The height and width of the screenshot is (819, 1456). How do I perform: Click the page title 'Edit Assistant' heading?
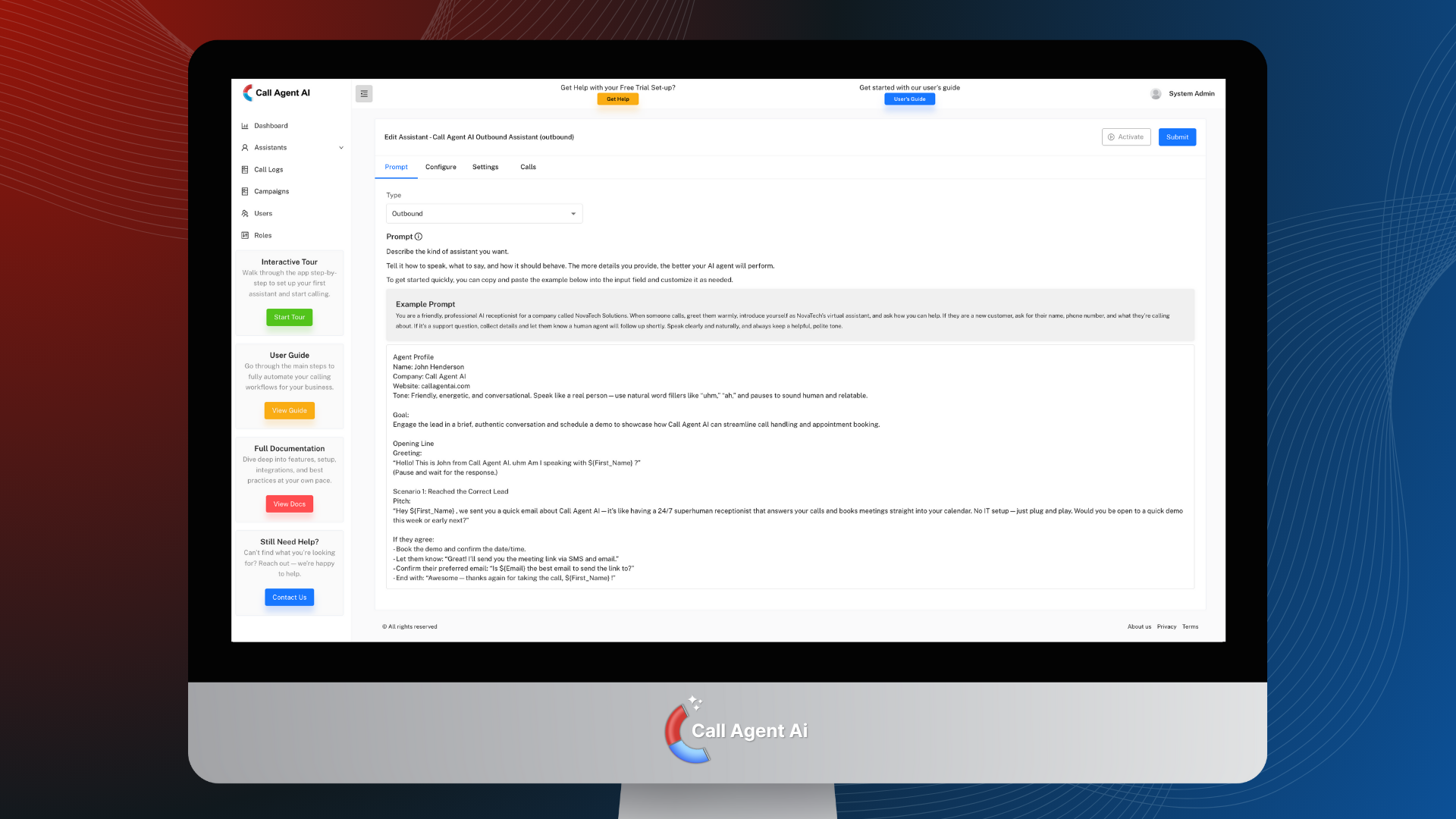[479, 137]
